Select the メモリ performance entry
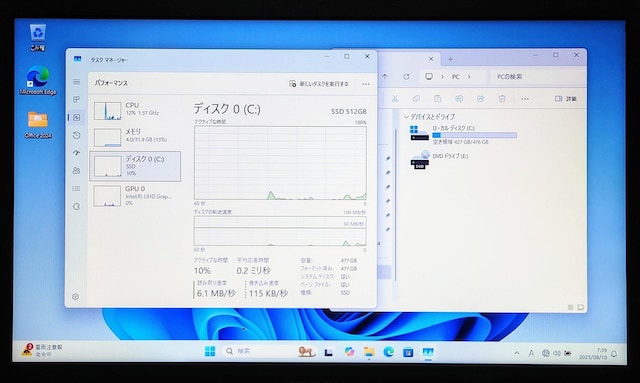 pyautogui.click(x=135, y=137)
